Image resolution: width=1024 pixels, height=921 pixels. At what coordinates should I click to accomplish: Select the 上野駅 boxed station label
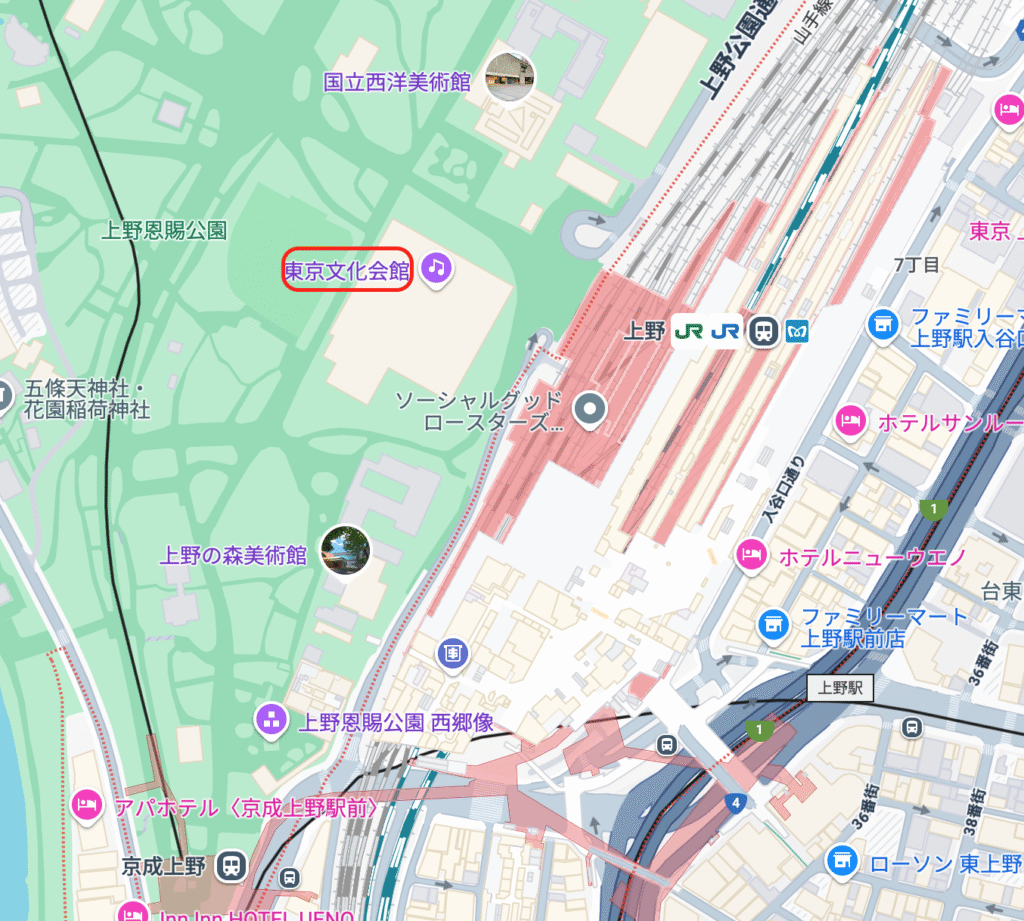840,688
